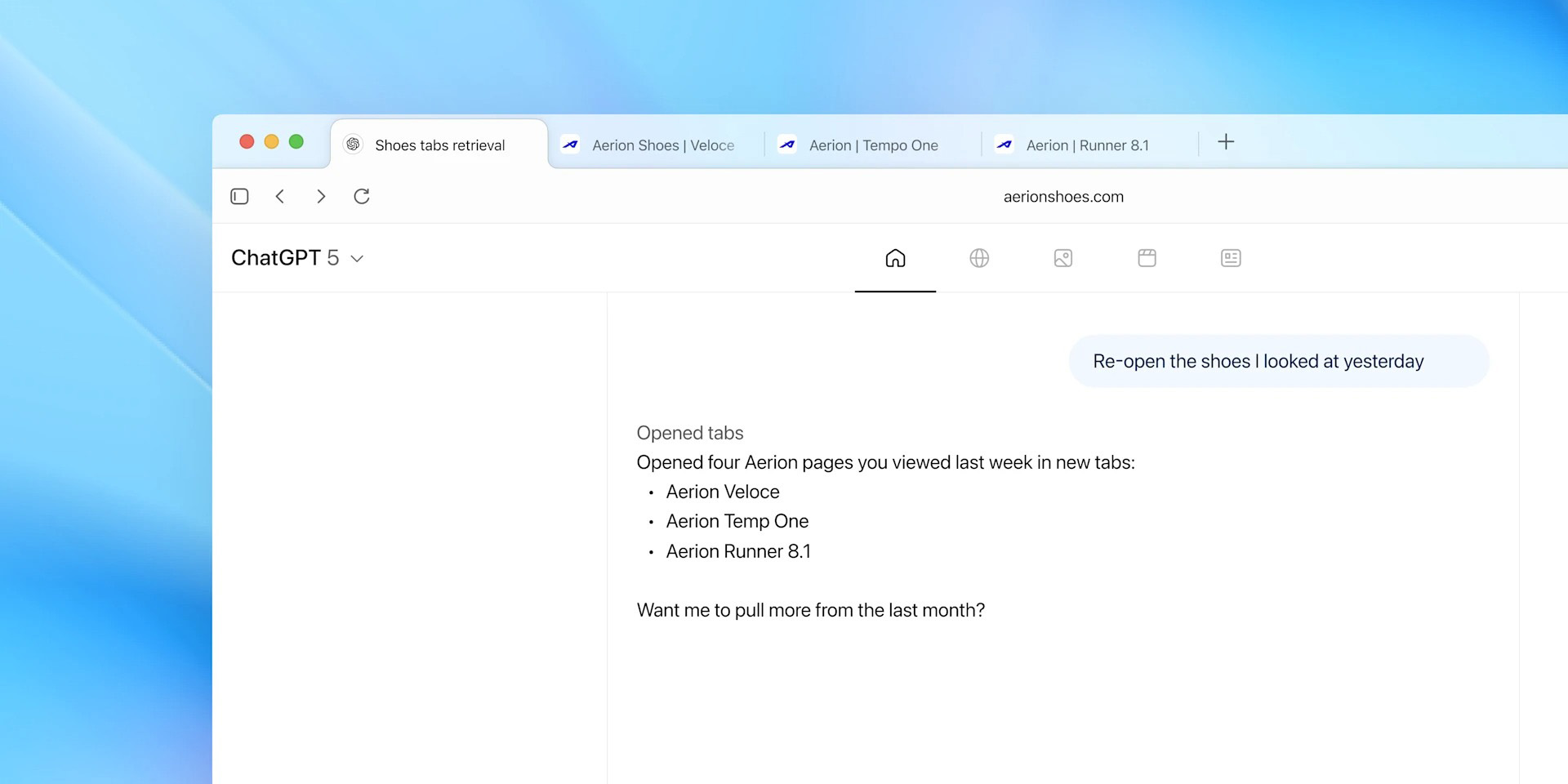Open the News article view icon
Screen dimensions: 1568x784
(x=1231, y=258)
